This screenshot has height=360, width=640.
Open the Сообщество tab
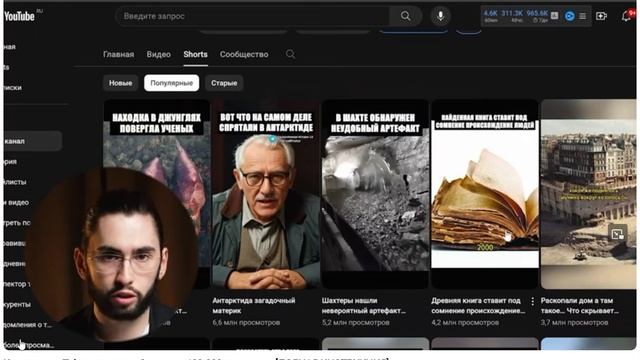click(244, 54)
